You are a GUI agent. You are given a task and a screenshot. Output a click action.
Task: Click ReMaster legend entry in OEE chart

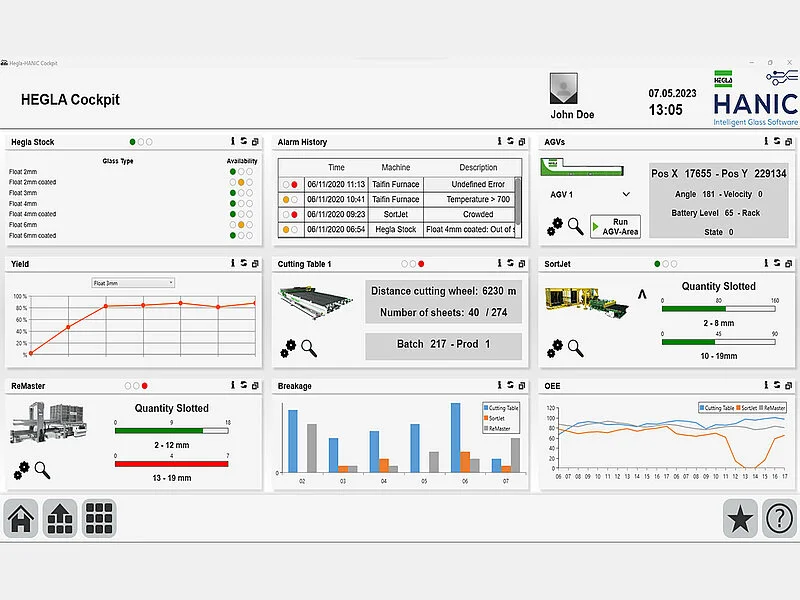coord(772,408)
